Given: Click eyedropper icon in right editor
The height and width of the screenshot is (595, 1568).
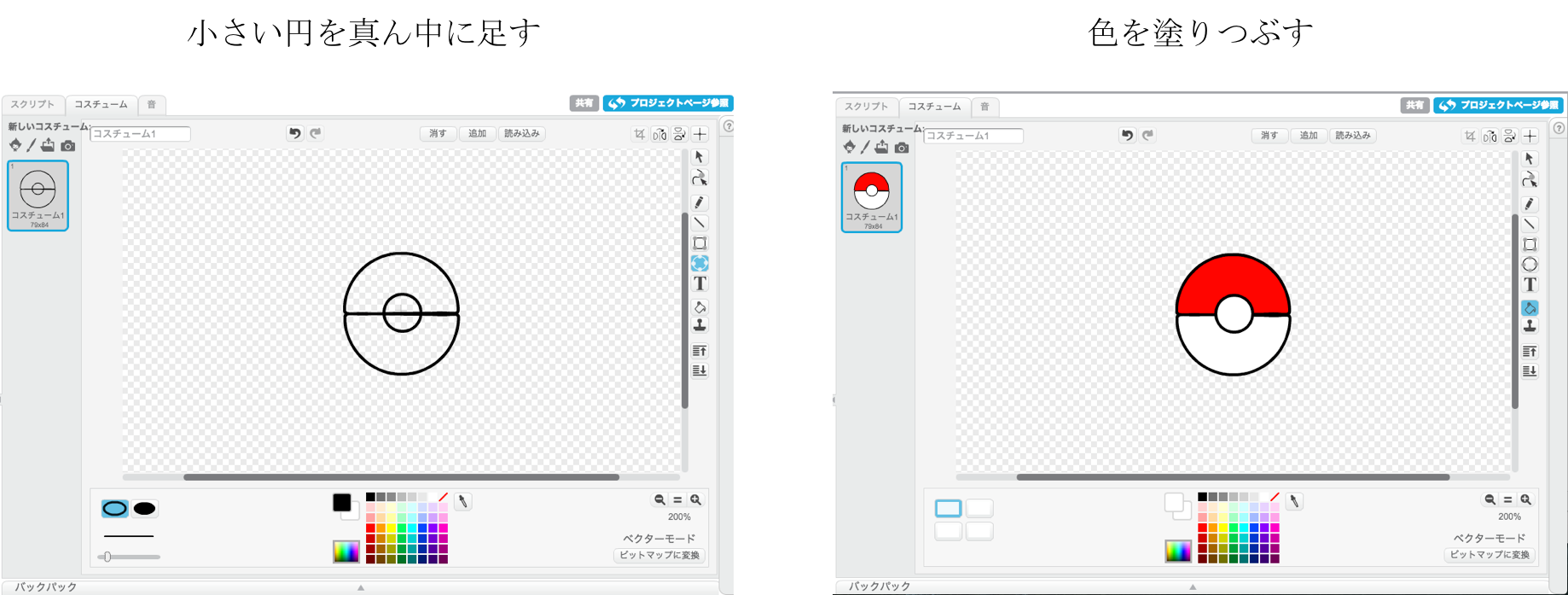Looking at the screenshot, I should [1294, 502].
